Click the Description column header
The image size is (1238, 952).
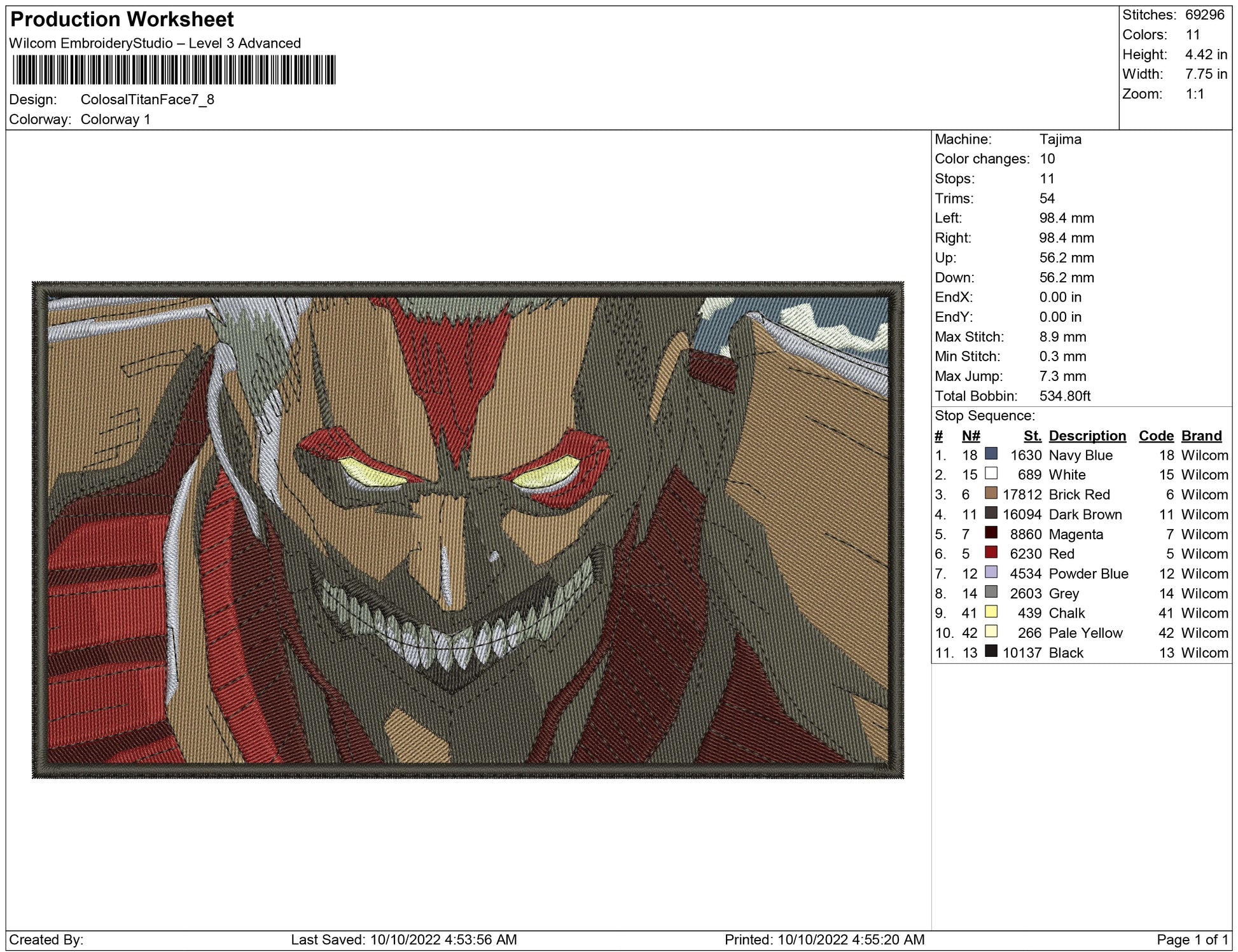1087,436
